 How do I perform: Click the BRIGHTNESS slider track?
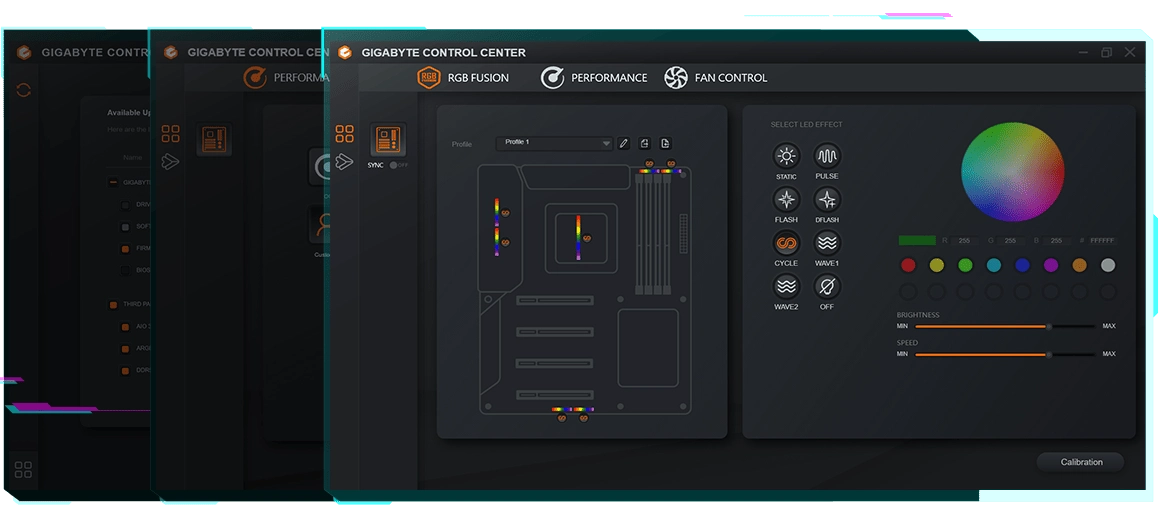click(x=1004, y=326)
